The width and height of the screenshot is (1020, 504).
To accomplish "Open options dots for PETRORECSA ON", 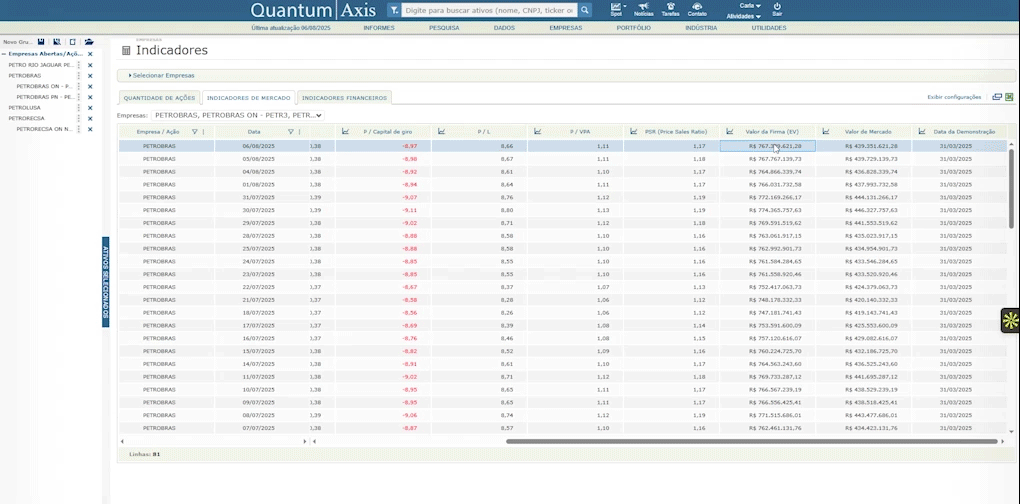I will click(x=79, y=129).
